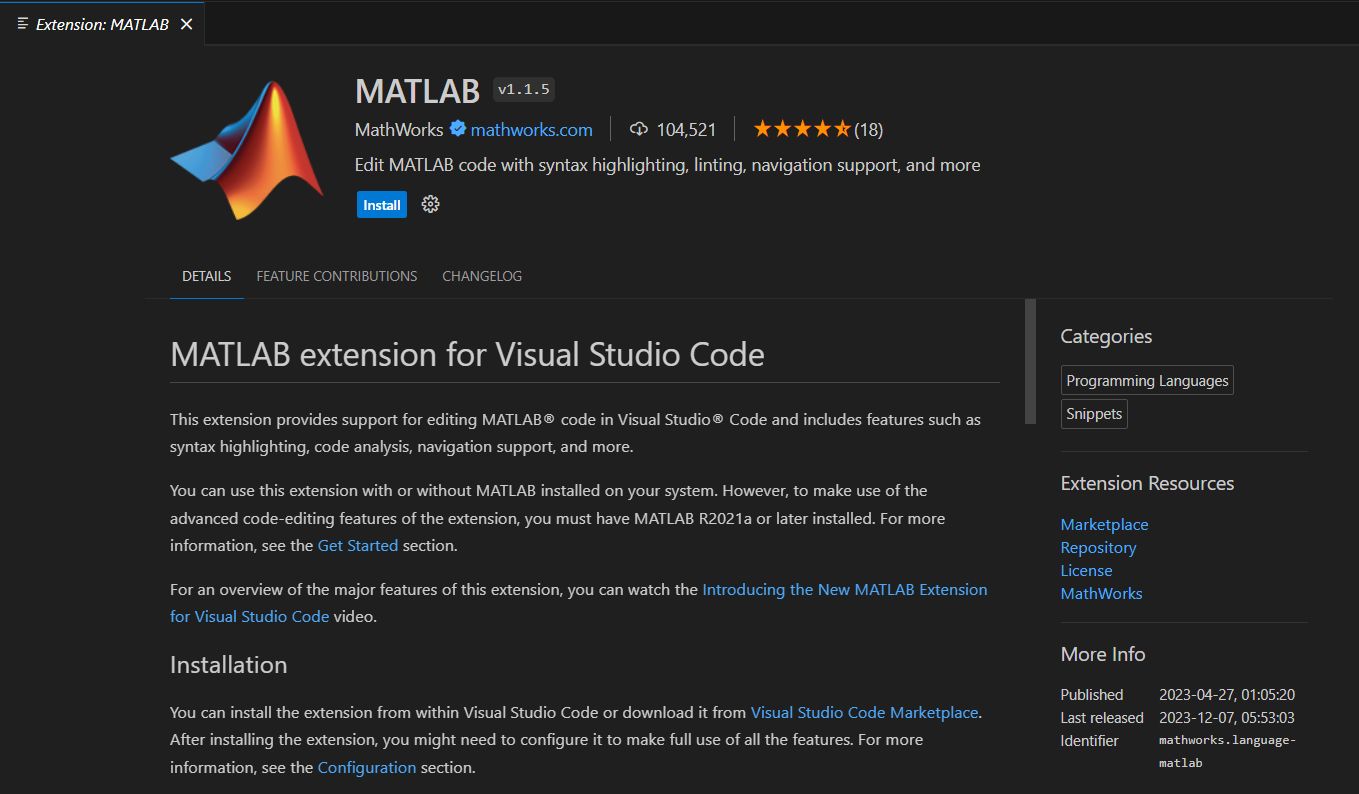Click the version badge v1.1.5
The image size is (1359, 794).
pos(524,90)
